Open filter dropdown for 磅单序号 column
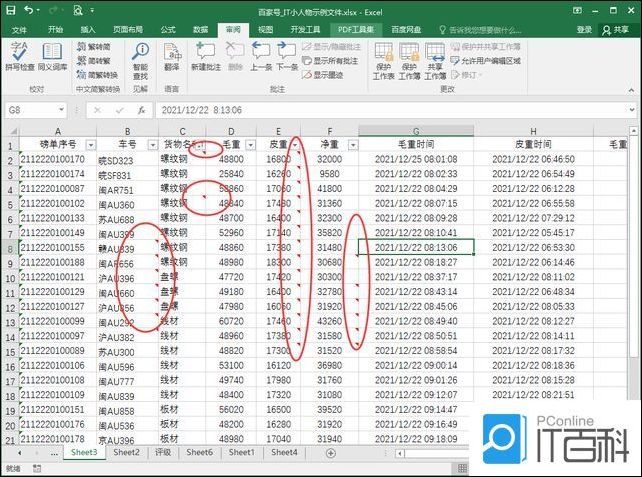642x477 pixels. [x=91, y=145]
